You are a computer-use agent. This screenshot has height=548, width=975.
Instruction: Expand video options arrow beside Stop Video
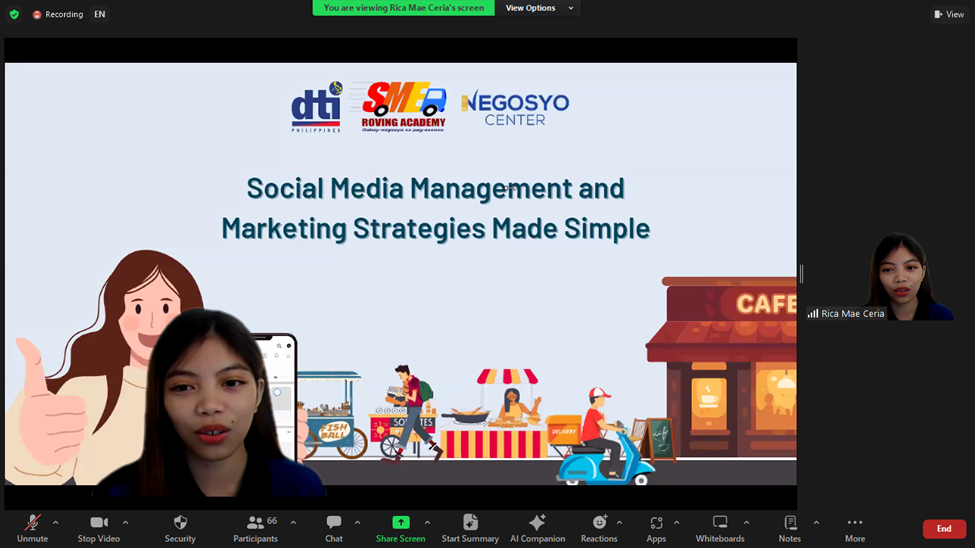[x=125, y=522]
